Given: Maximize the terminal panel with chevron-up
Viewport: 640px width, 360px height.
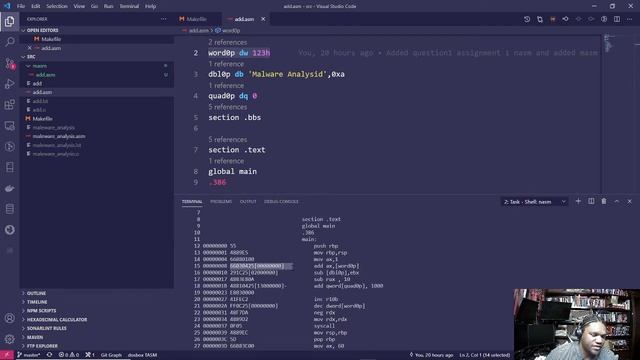Looking at the screenshot, I should (617, 201).
